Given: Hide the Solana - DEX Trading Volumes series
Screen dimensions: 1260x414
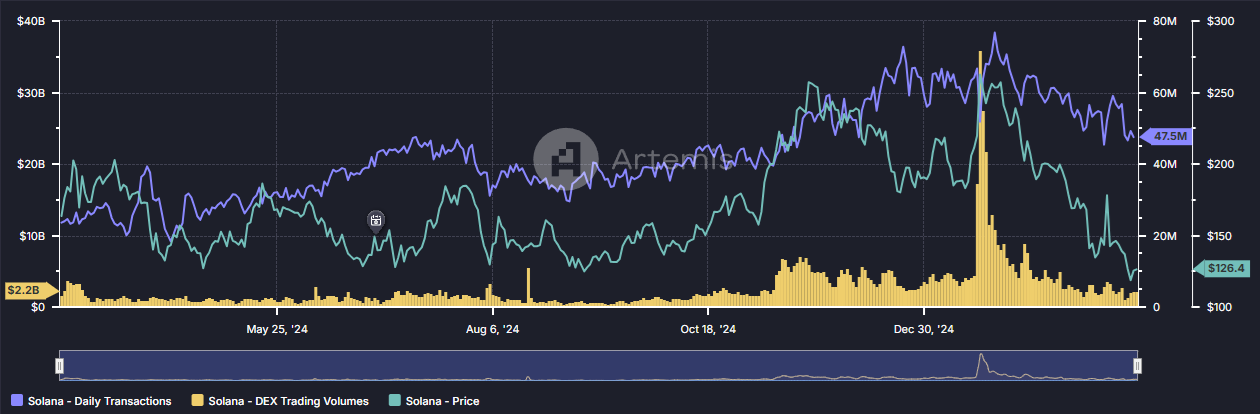Looking at the screenshot, I should point(287,401).
